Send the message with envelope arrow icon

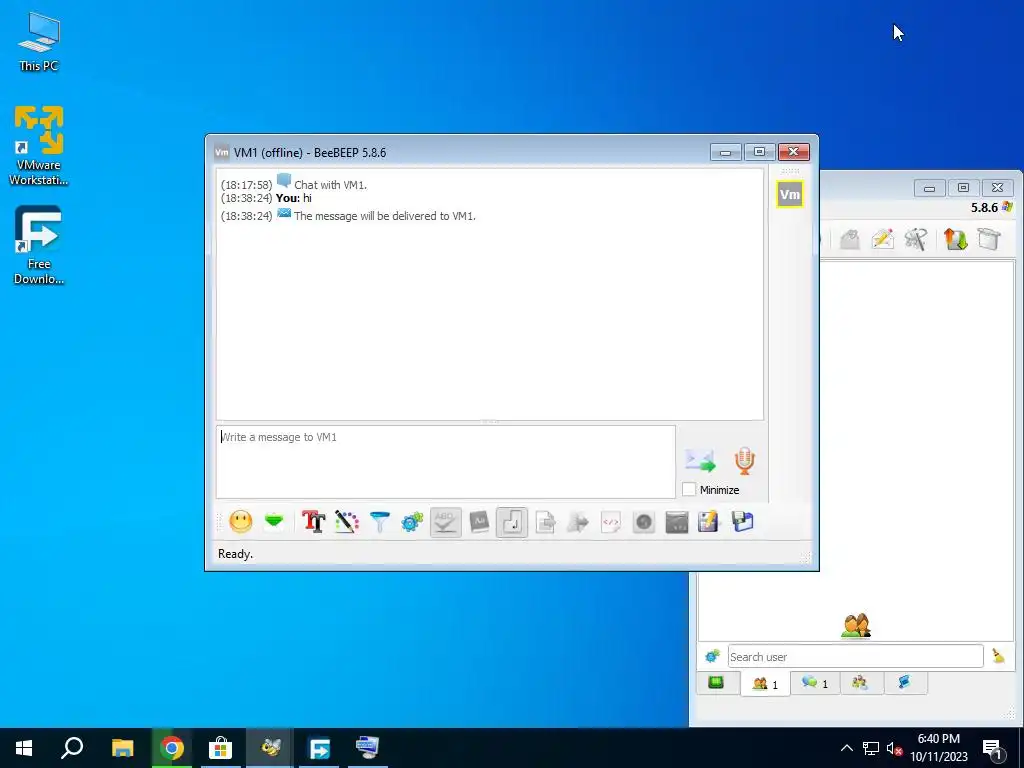click(x=700, y=460)
